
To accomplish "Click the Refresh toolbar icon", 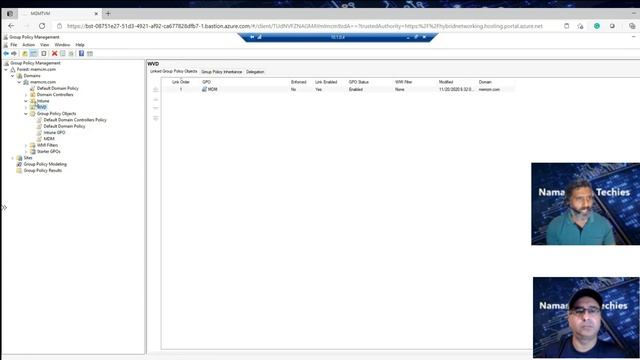I will point(71,53).
